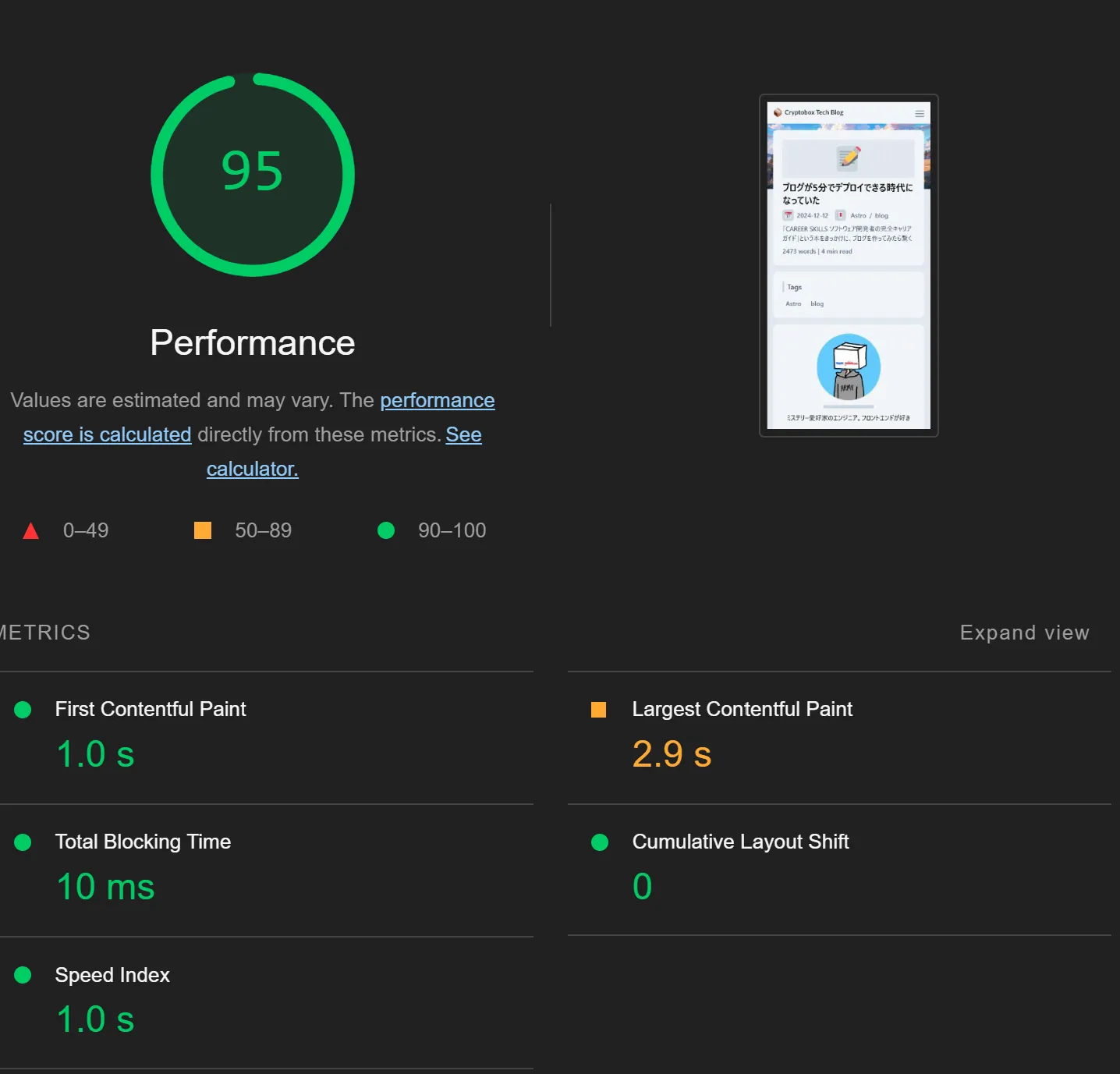
Task: Toggle Expand view for metrics
Action: 1024,633
